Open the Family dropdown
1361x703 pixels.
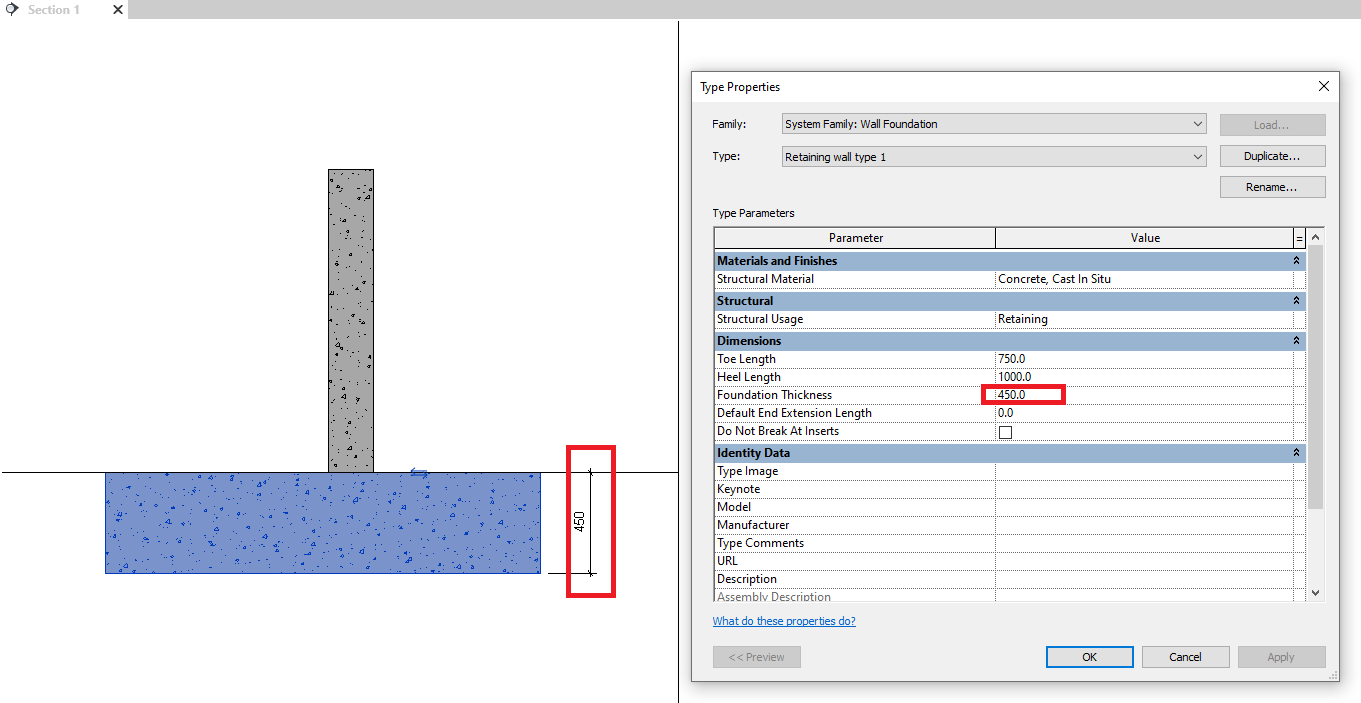[x=1198, y=123]
